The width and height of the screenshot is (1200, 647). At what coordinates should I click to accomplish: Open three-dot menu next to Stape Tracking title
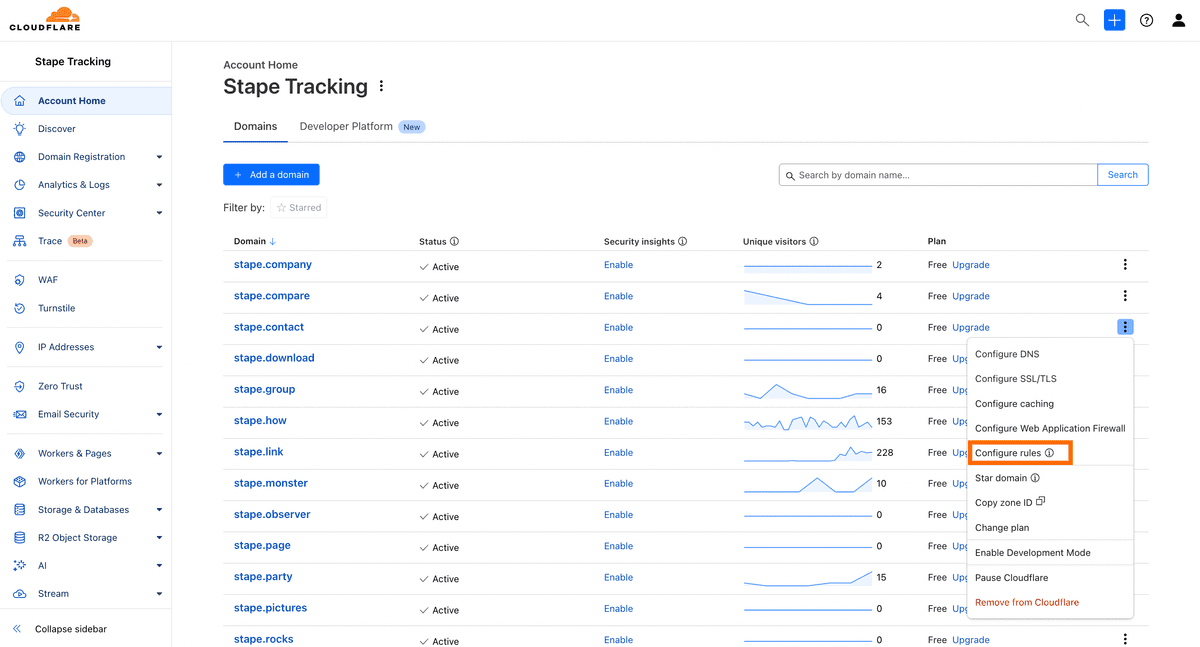tap(381, 87)
